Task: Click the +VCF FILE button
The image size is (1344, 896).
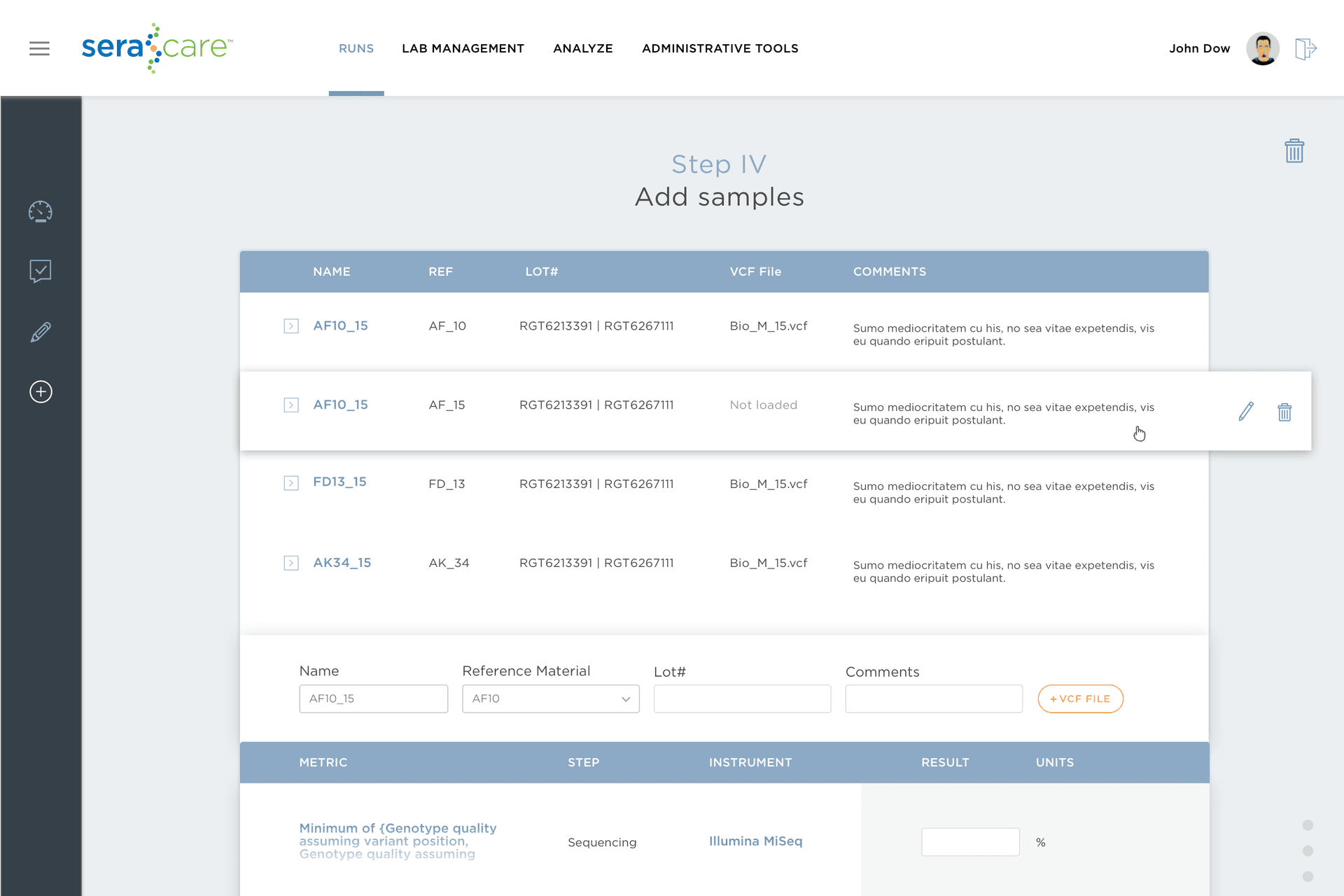Action: 1080,699
